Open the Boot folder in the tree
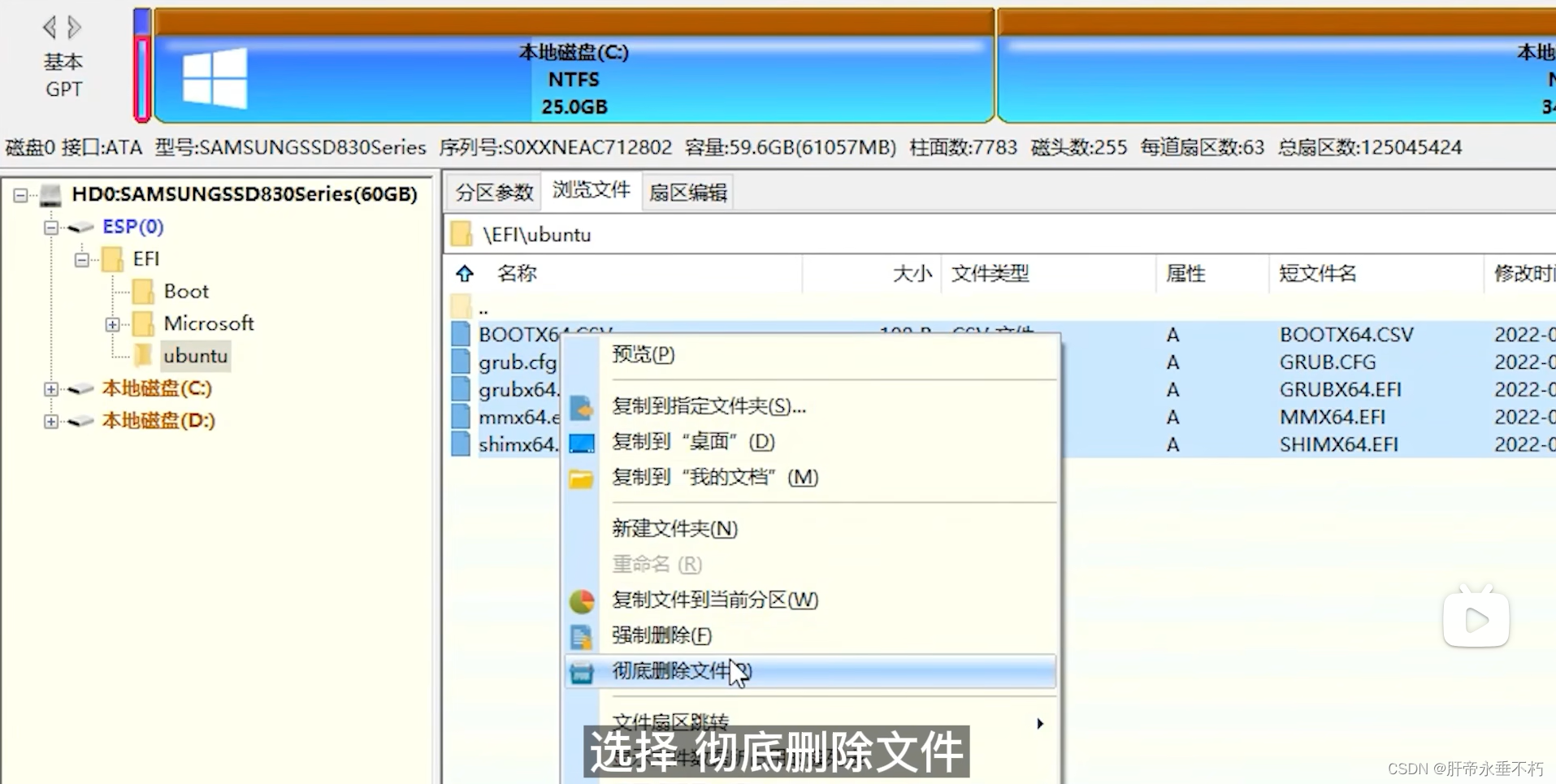1556x784 pixels. (x=186, y=291)
